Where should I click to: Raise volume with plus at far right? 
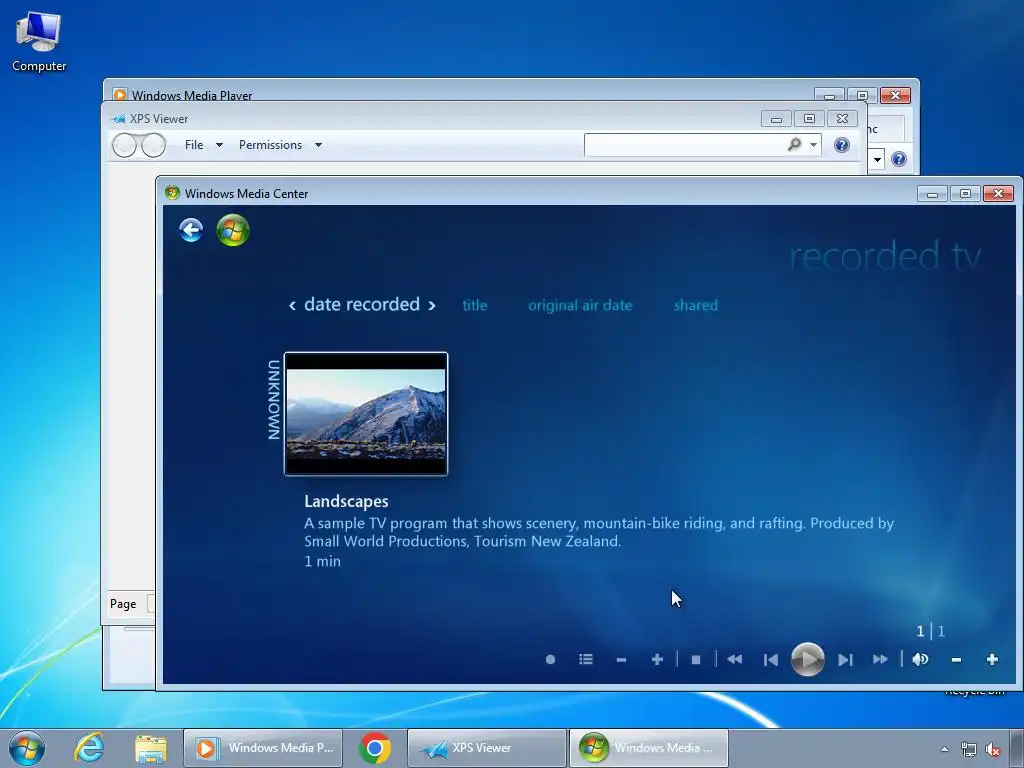(x=992, y=660)
